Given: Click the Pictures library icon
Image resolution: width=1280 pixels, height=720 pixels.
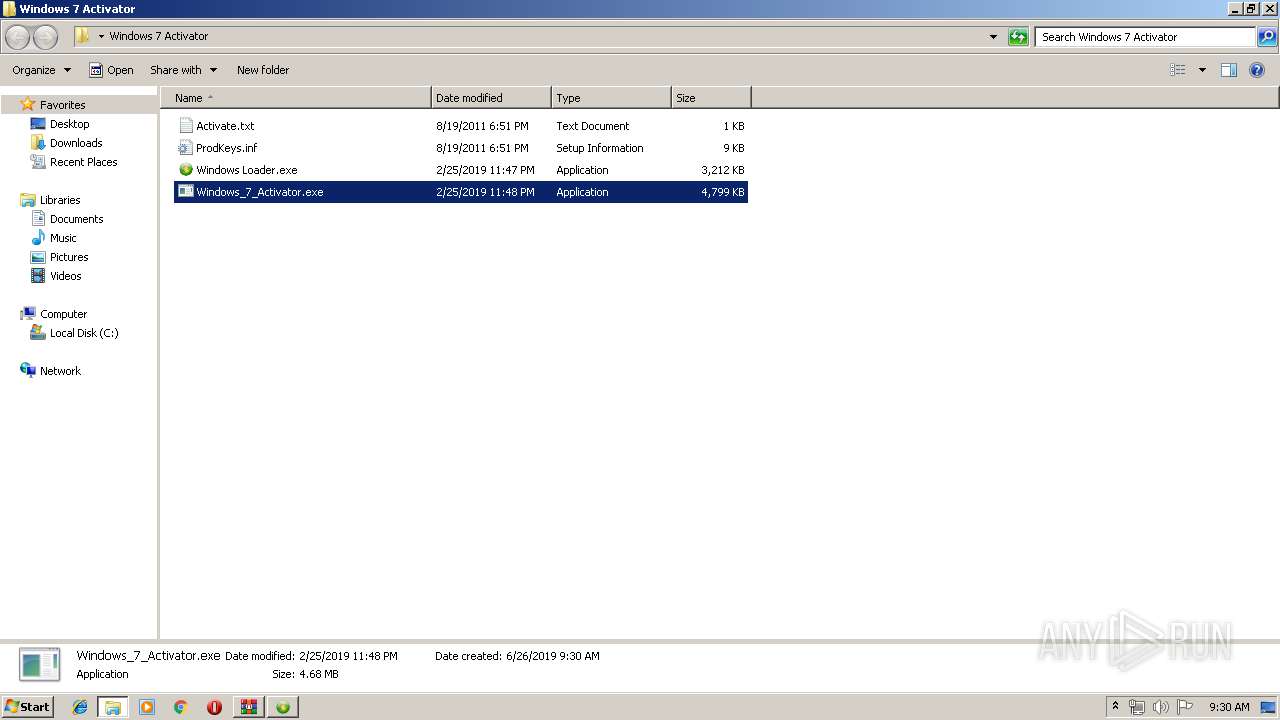Looking at the screenshot, I should pos(38,257).
